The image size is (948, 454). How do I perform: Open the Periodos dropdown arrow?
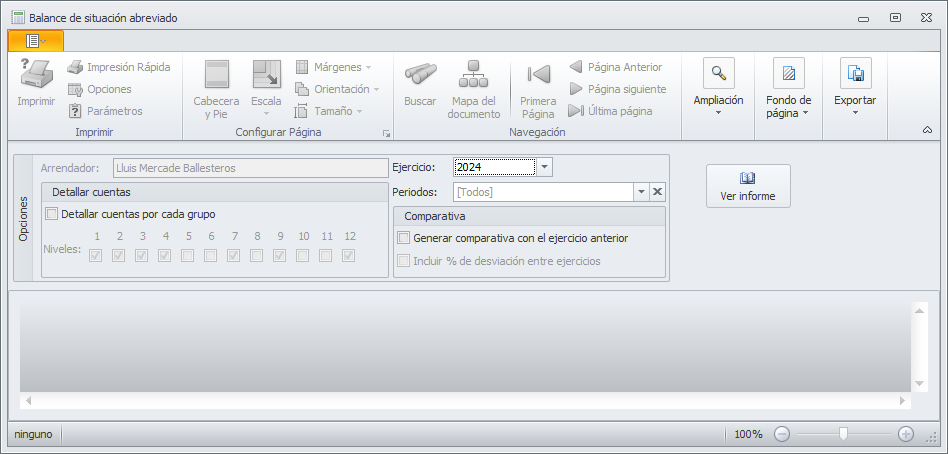pos(641,192)
